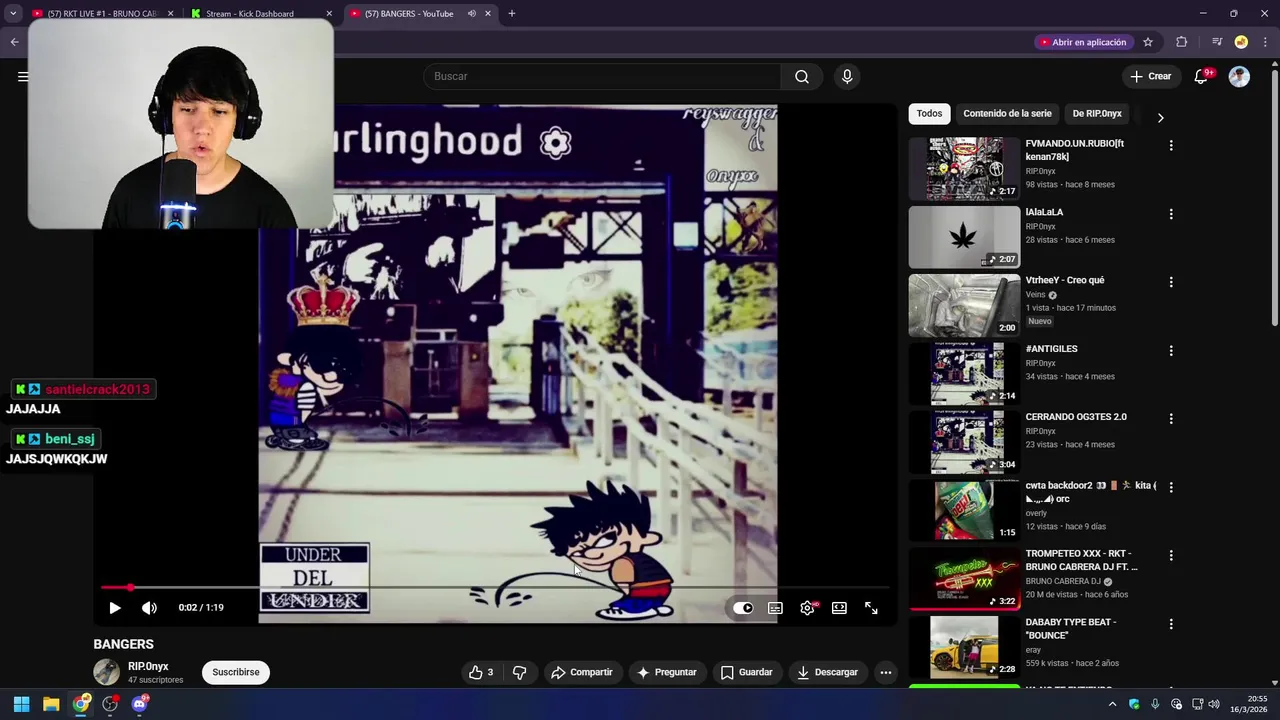Select the De RIP.0nyx filter chip
This screenshot has height=720, width=1280.
[1097, 114]
